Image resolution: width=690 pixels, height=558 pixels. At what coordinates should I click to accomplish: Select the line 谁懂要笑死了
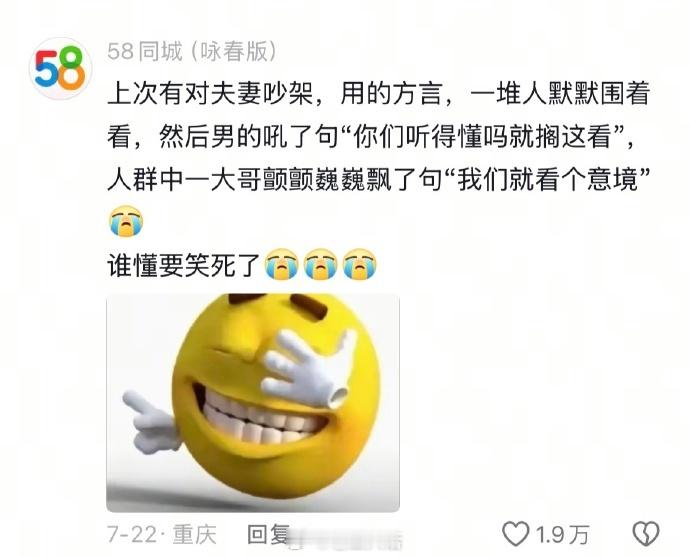pyautogui.click(x=185, y=265)
